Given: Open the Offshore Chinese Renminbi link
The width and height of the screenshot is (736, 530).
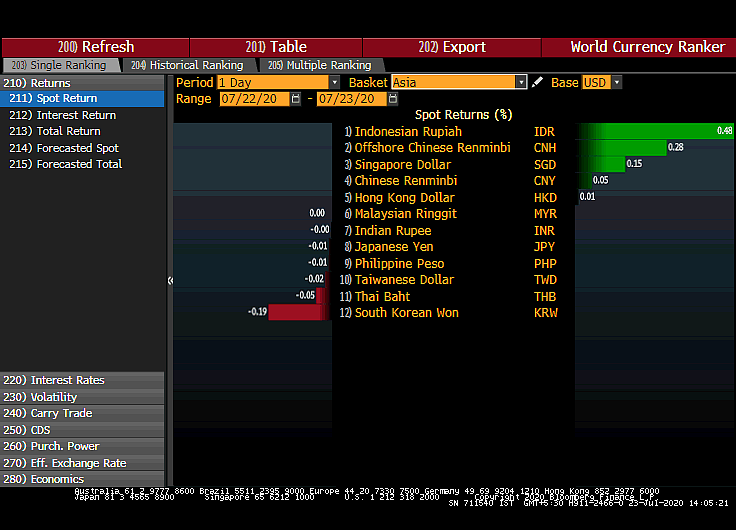Looking at the screenshot, I should tap(432, 147).
